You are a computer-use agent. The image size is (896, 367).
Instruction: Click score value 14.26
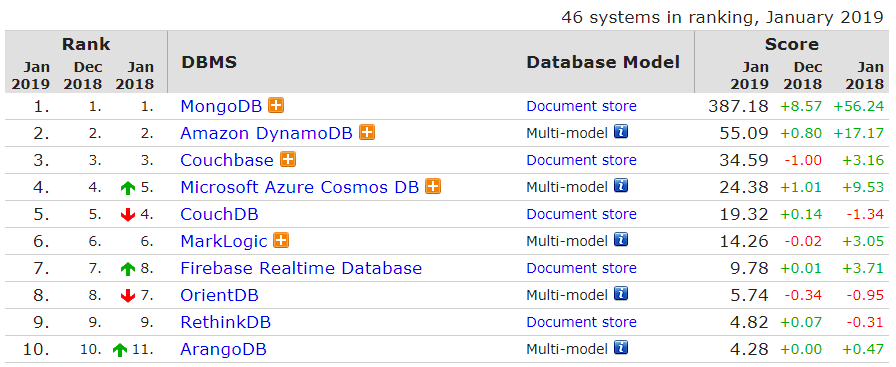tap(744, 241)
